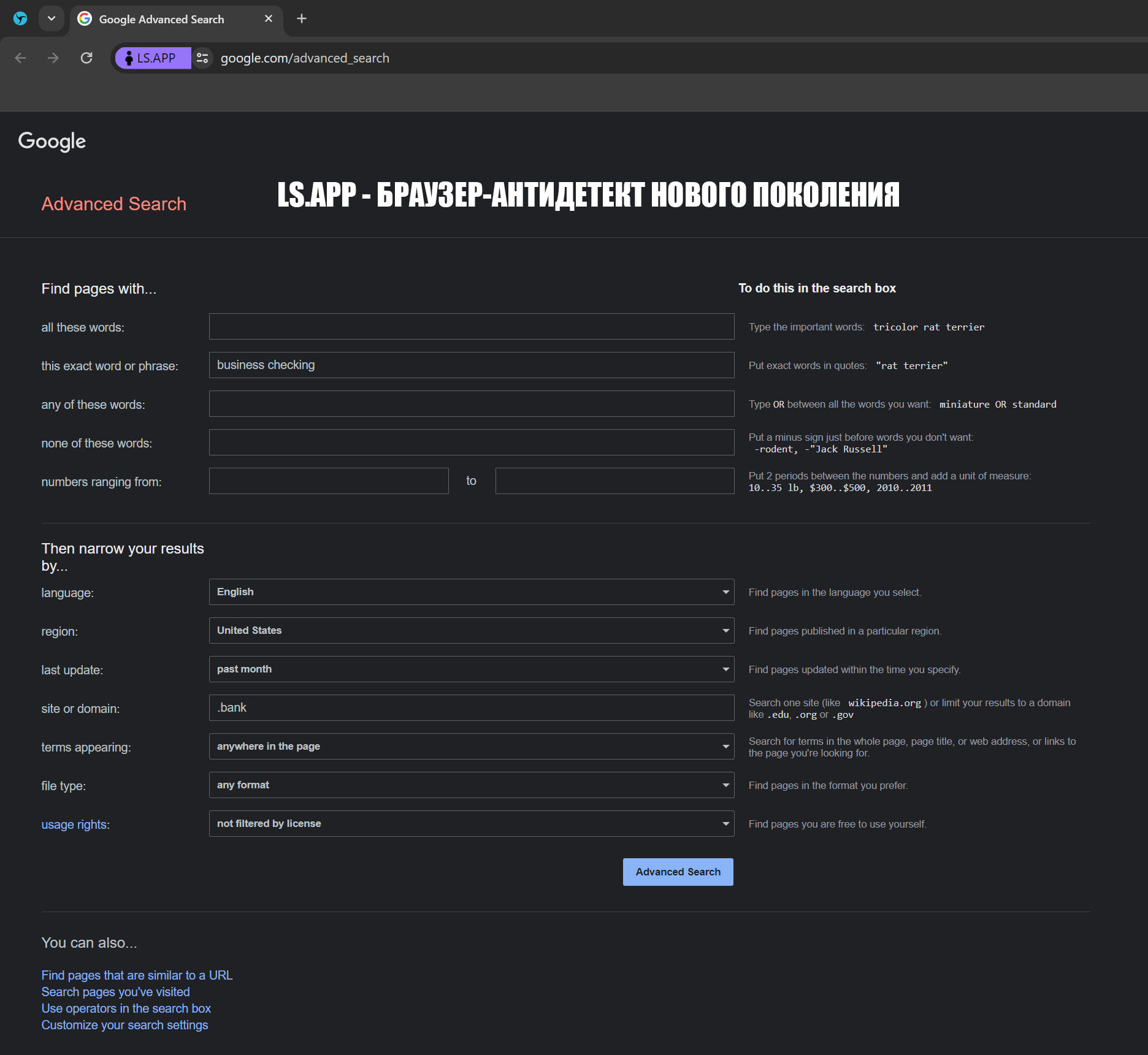1148x1055 pixels.
Task: Click the 'file type:' label
Action: click(63, 786)
